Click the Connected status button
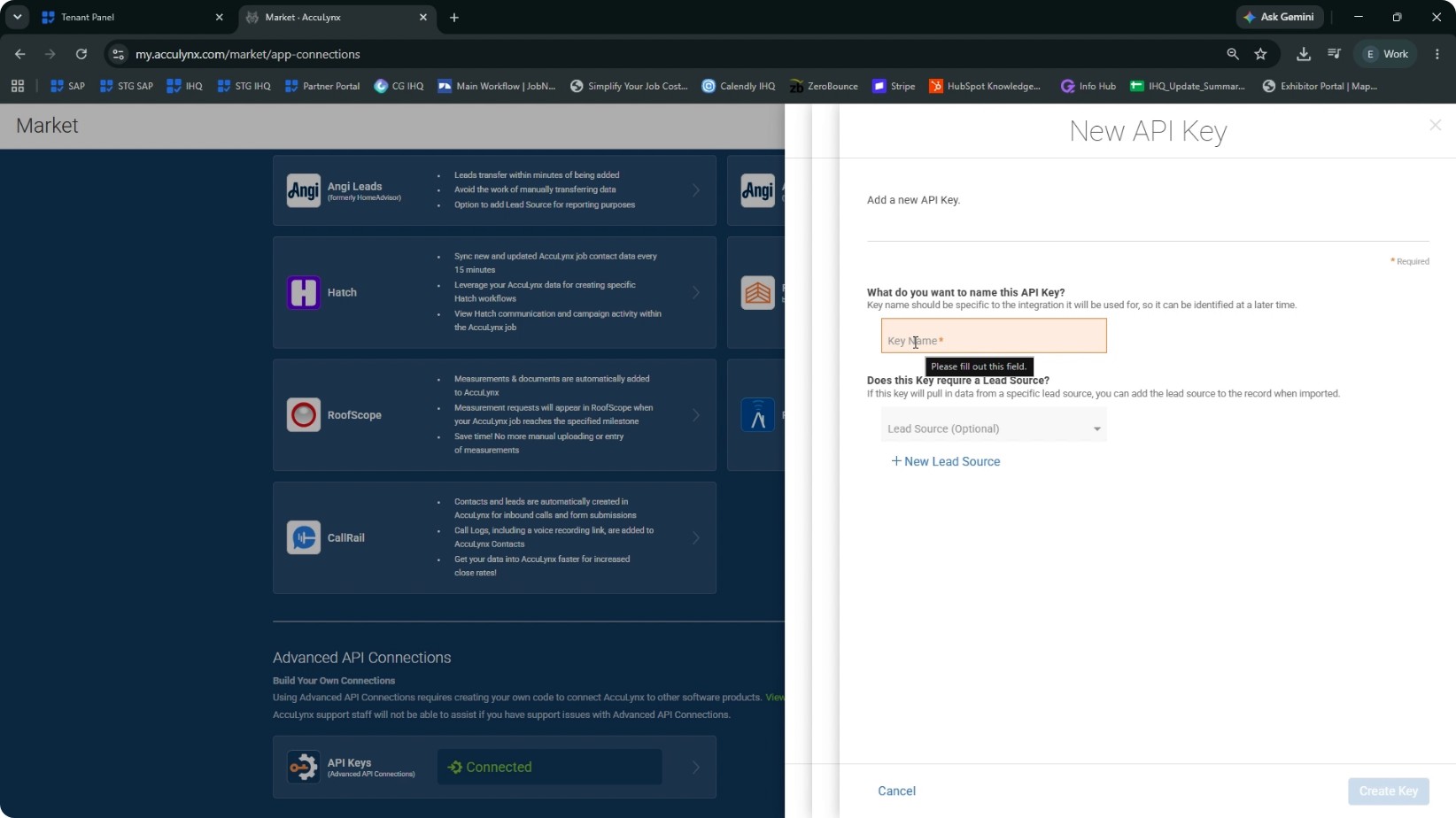Screen dimensions: 1456x818 tap(549, 768)
